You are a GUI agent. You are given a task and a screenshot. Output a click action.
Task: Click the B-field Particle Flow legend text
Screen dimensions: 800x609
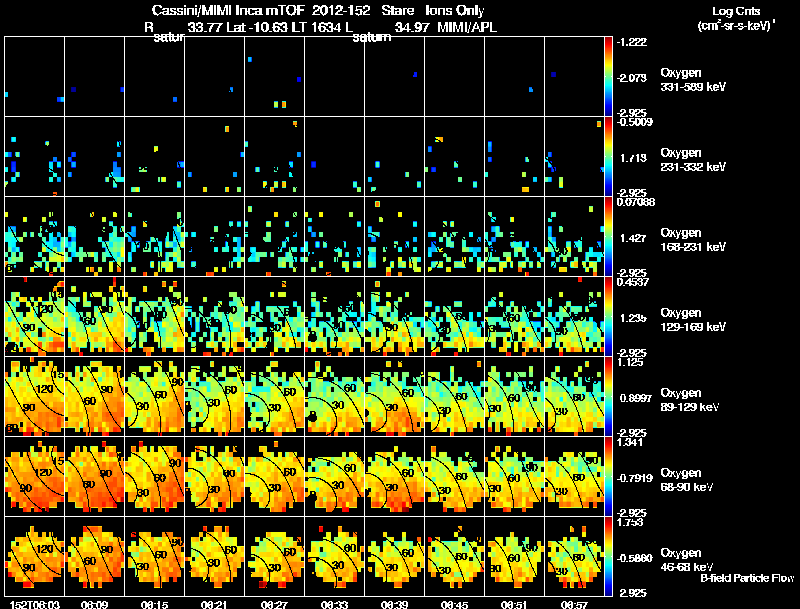[747, 578]
